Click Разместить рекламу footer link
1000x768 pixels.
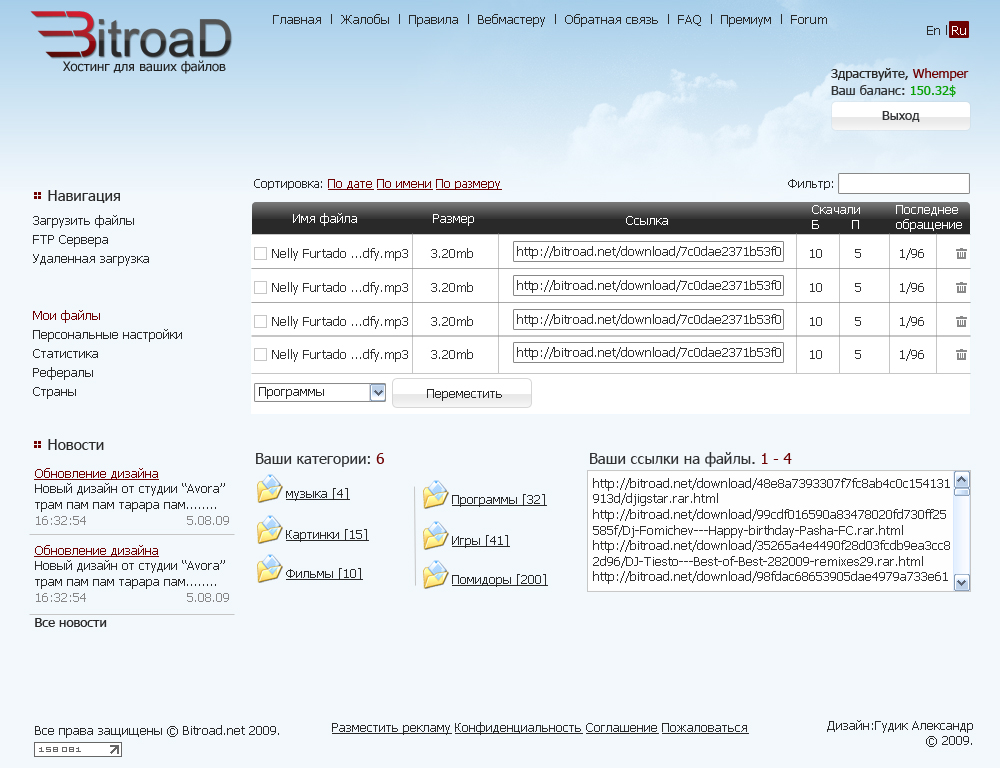click(x=391, y=728)
